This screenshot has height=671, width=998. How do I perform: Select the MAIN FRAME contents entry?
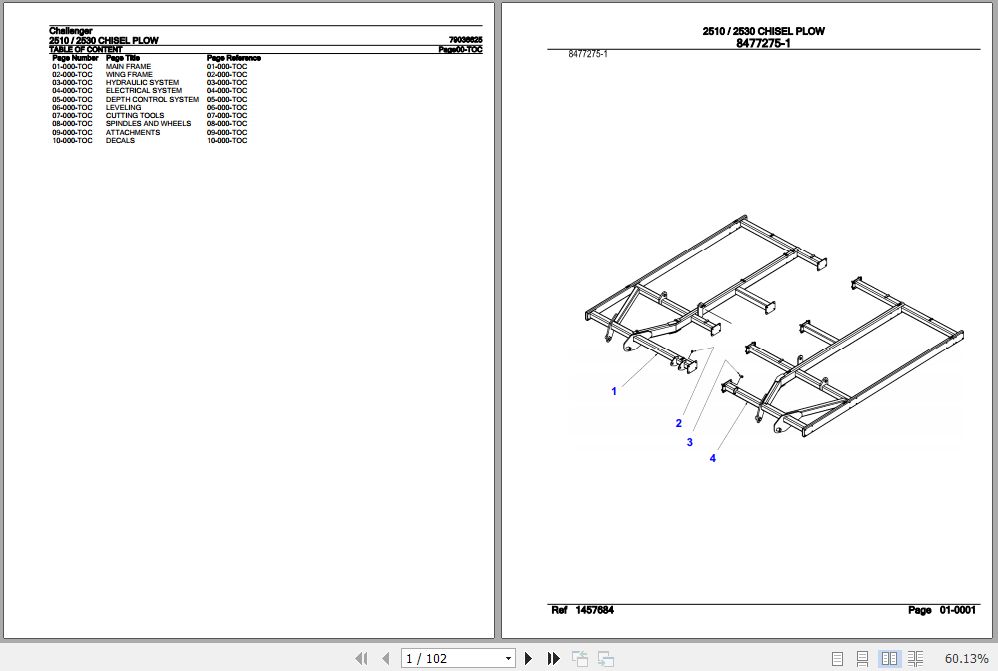pos(129,67)
